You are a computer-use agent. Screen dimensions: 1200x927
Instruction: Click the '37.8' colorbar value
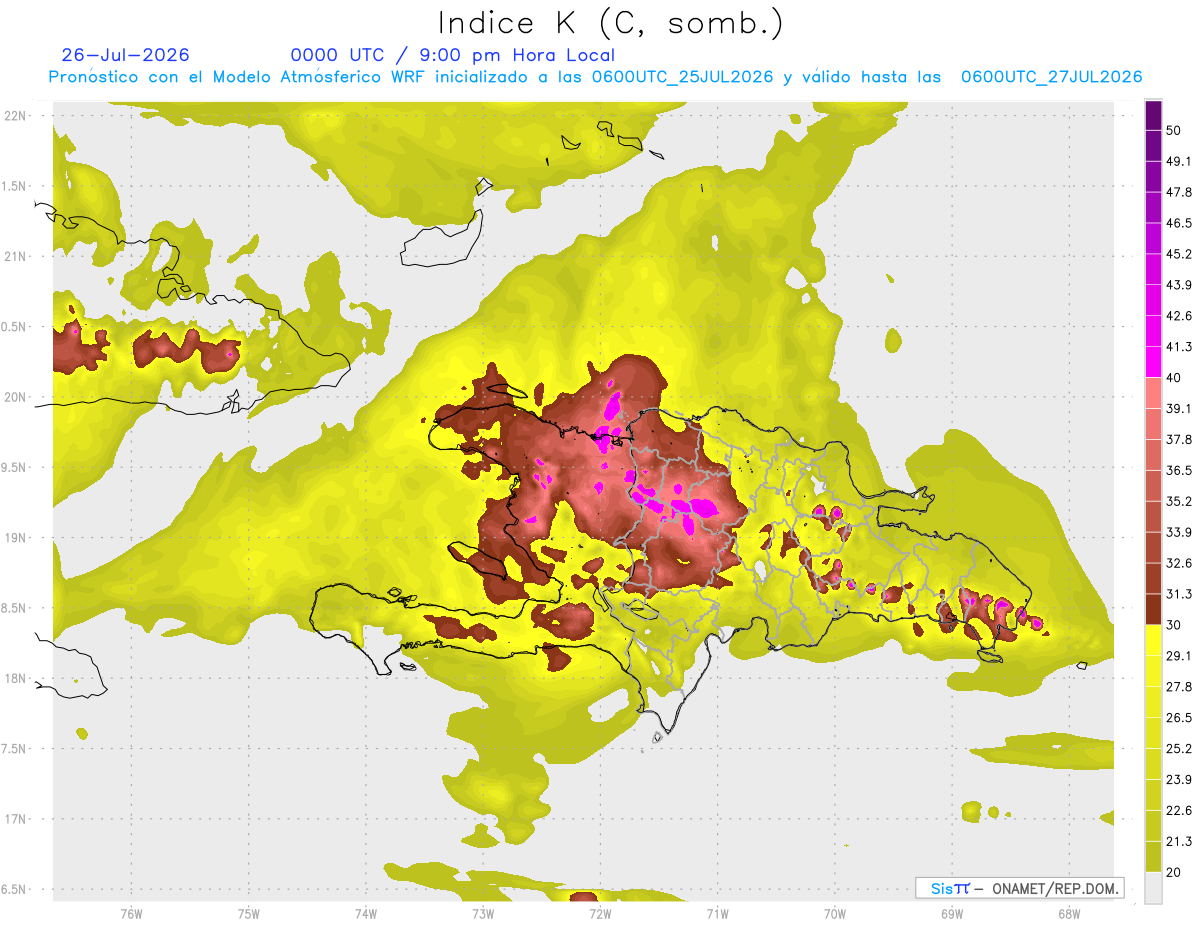1179,439
